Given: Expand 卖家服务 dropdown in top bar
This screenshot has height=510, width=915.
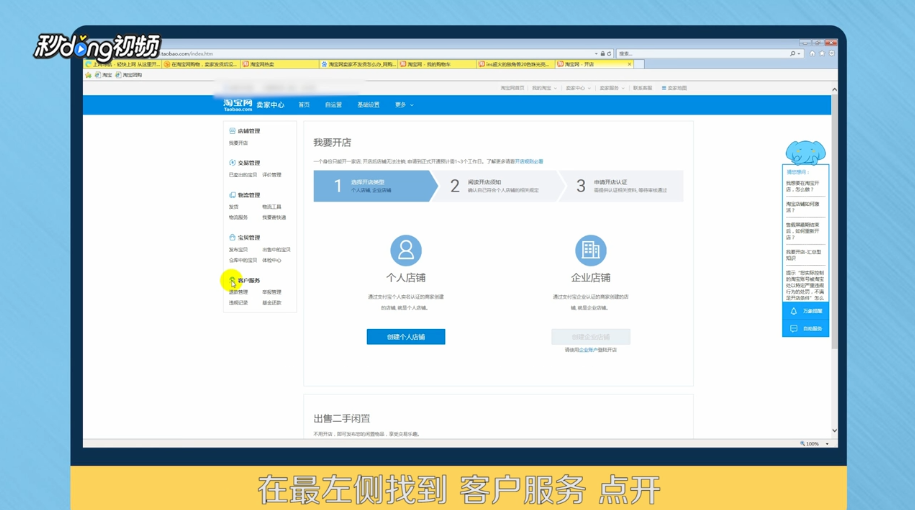Looking at the screenshot, I should point(612,88).
